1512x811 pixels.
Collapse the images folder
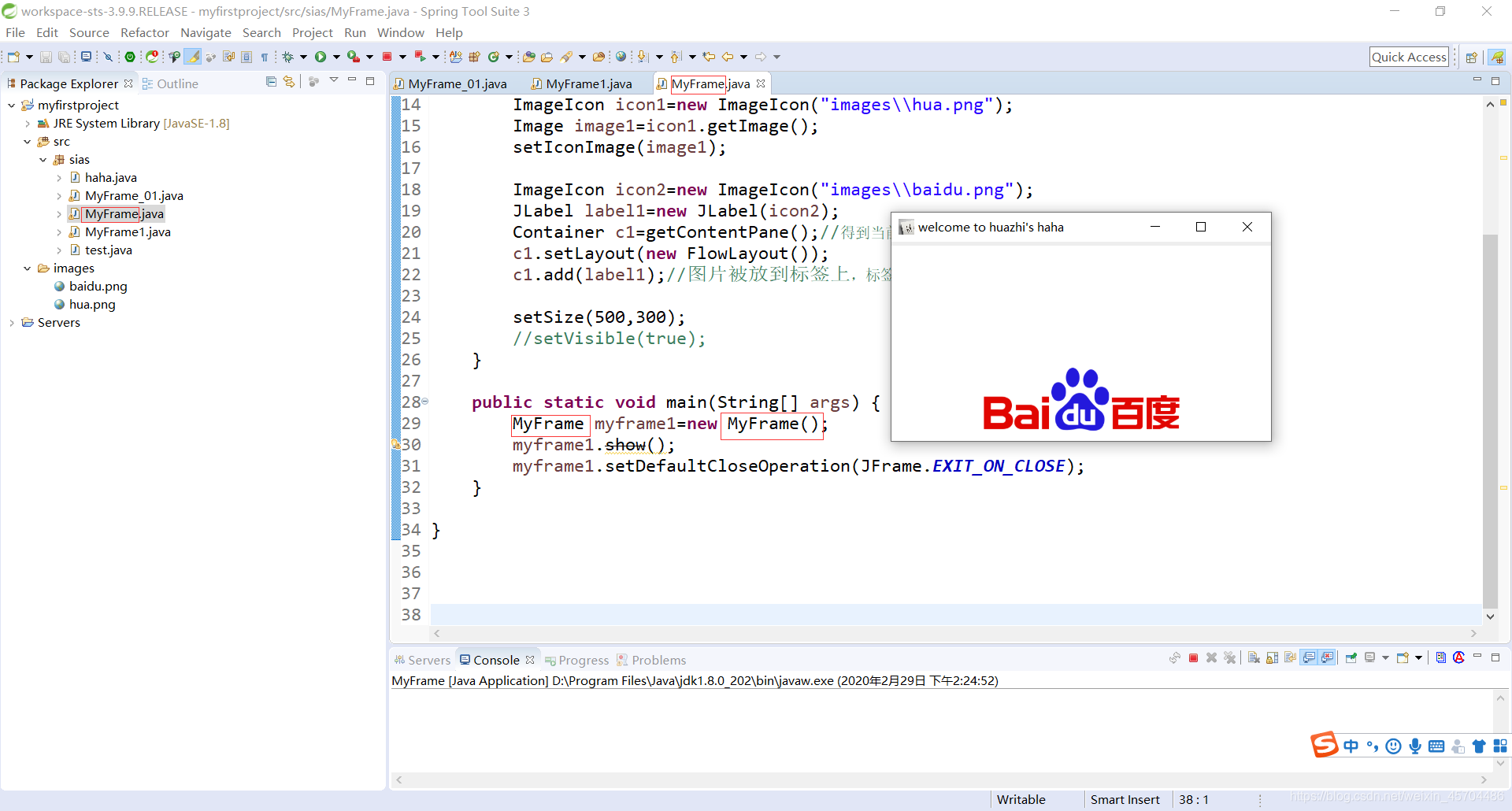(28, 268)
